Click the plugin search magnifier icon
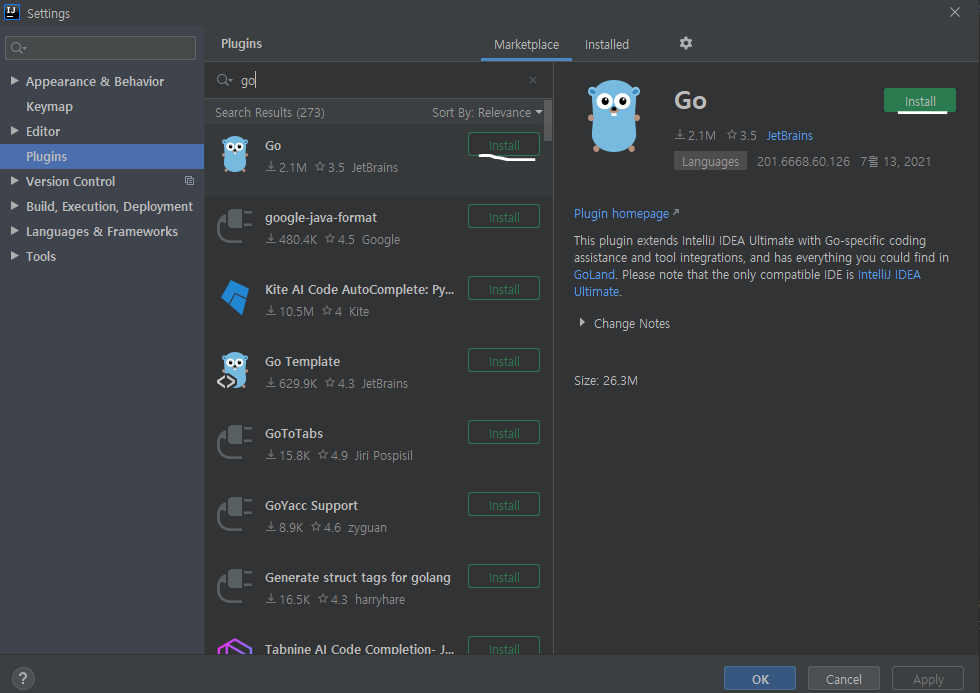This screenshot has height=693, width=980. click(x=224, y=80)
